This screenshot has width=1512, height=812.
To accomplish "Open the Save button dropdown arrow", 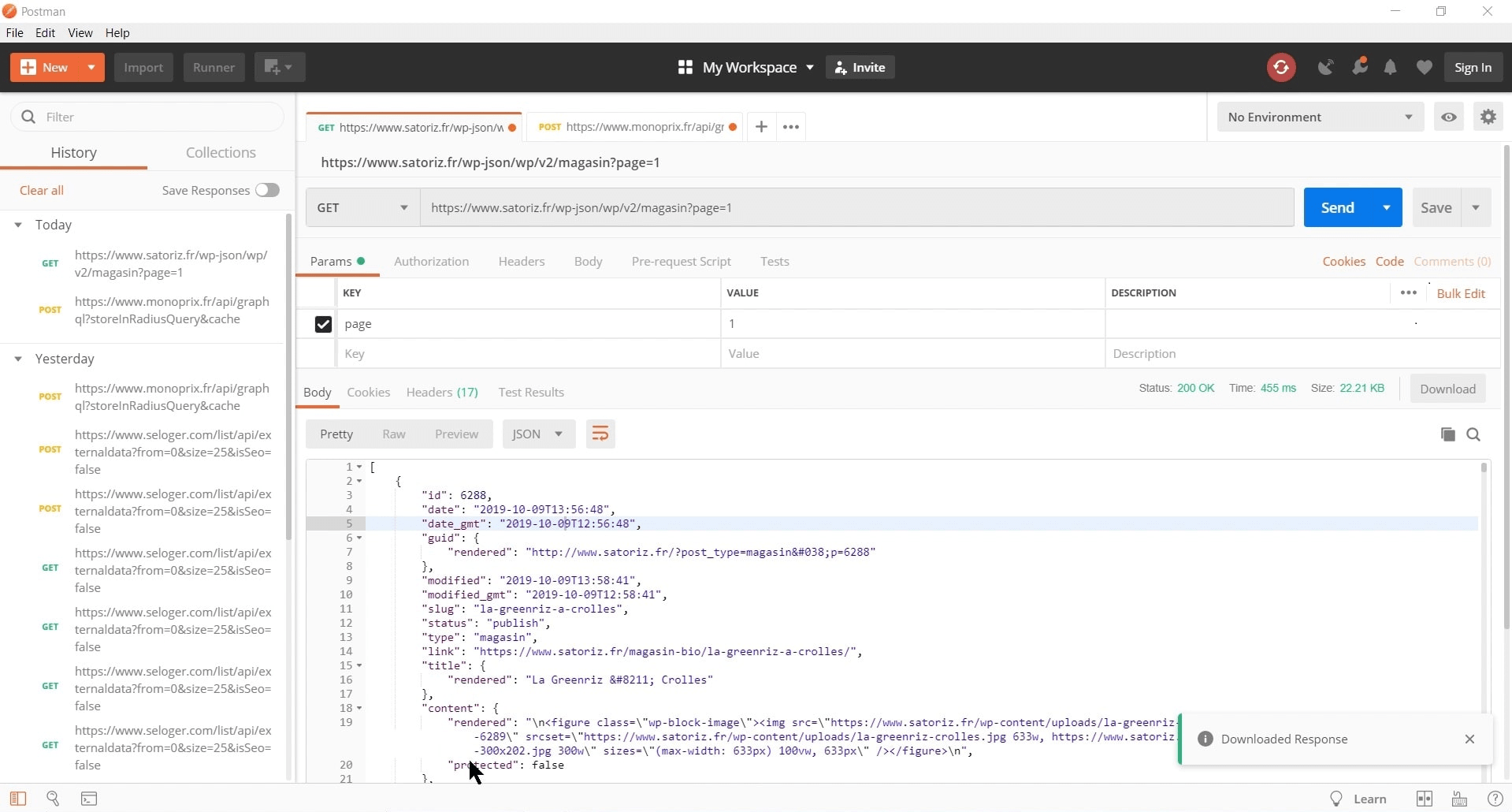I will pyautogui.click(x=1476, y=208).
